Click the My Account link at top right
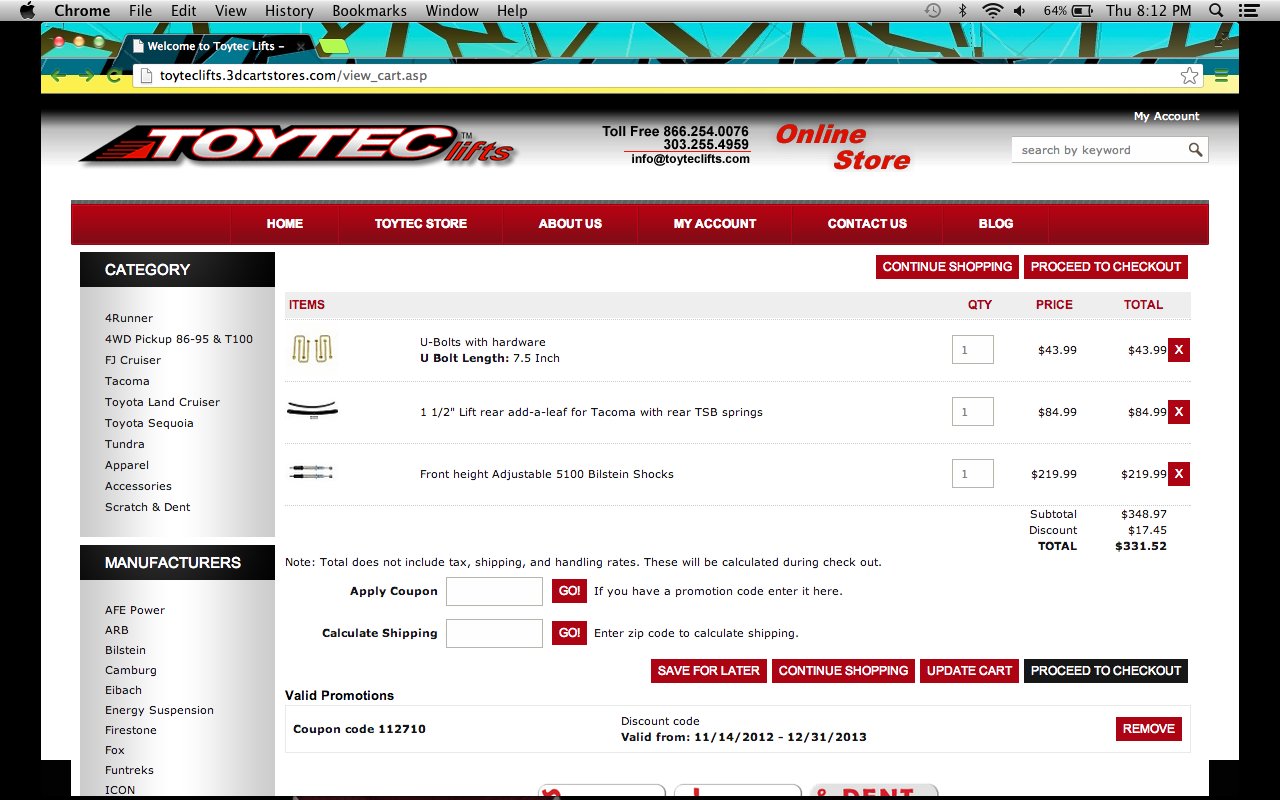This screenshot has width=1280, height=800. click(1166, 117)
